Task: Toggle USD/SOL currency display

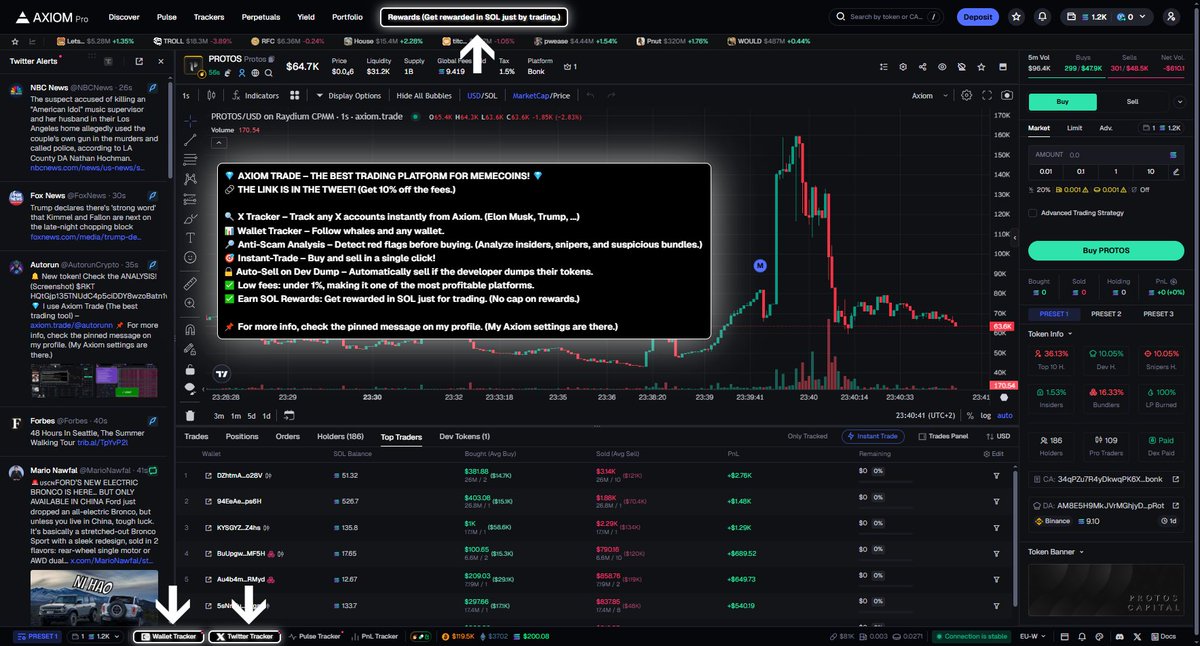Action: pyautogui.click(x=482, y=96)
